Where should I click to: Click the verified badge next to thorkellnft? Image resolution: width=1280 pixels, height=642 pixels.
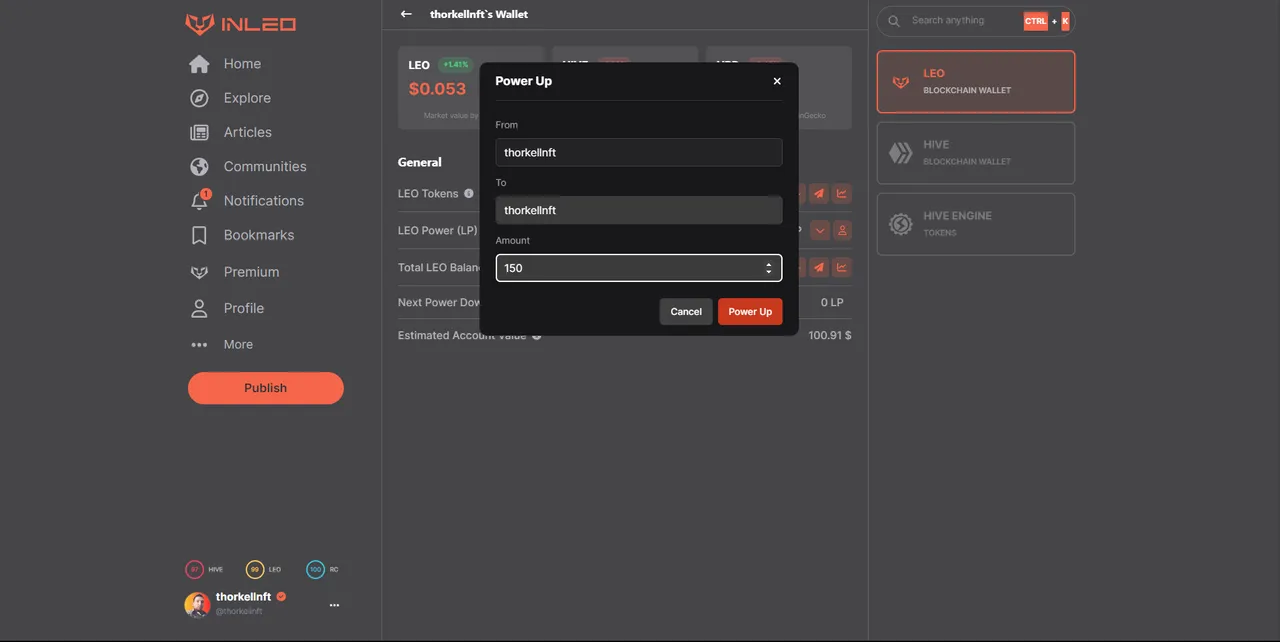(281, 597)
